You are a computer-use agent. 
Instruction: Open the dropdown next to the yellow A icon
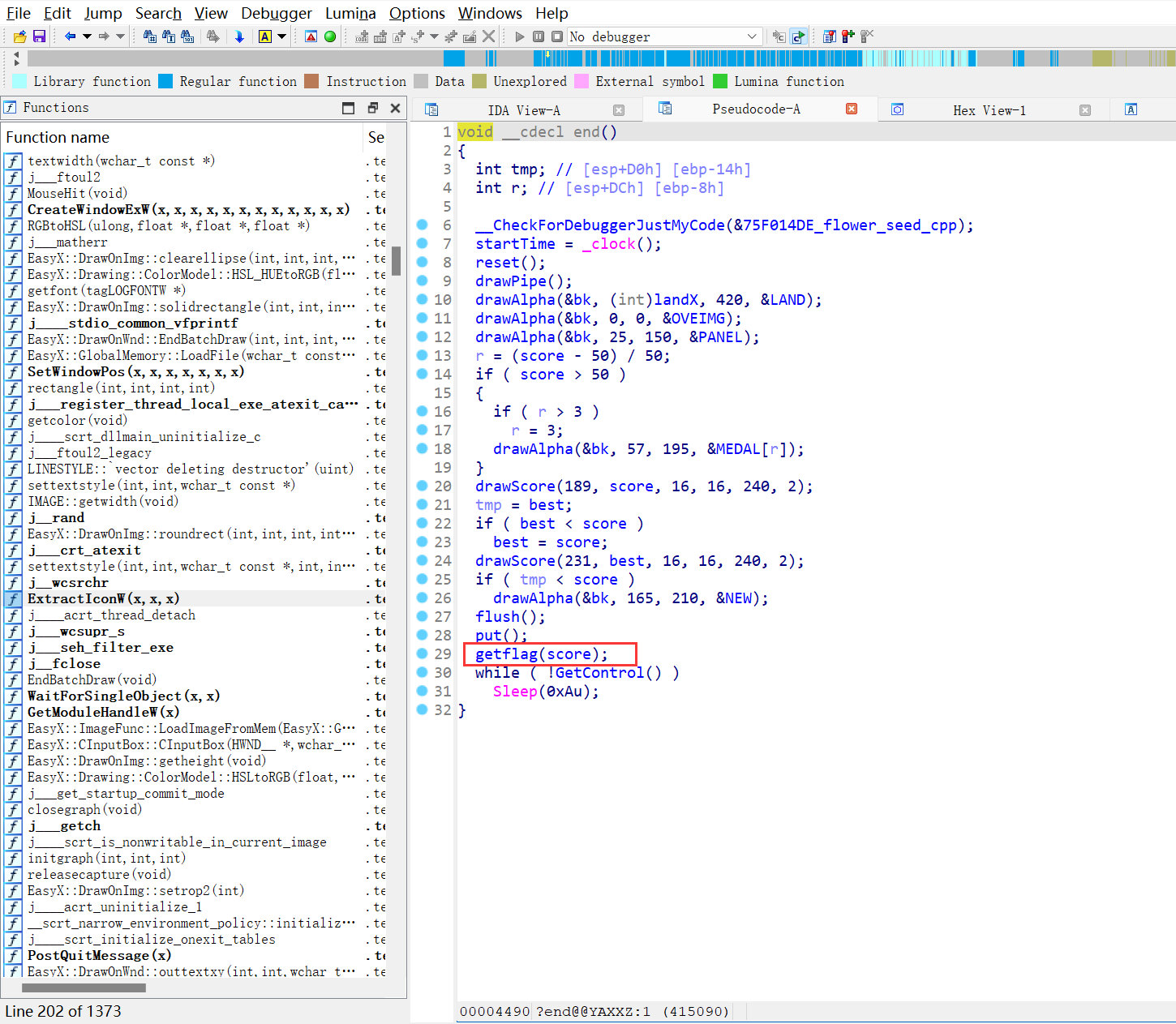(x=281, y=36)
